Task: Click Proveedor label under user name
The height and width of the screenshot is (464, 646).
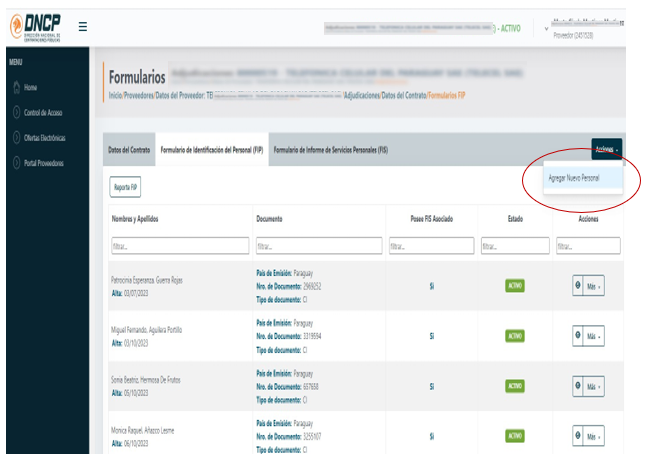Action: 573,35
